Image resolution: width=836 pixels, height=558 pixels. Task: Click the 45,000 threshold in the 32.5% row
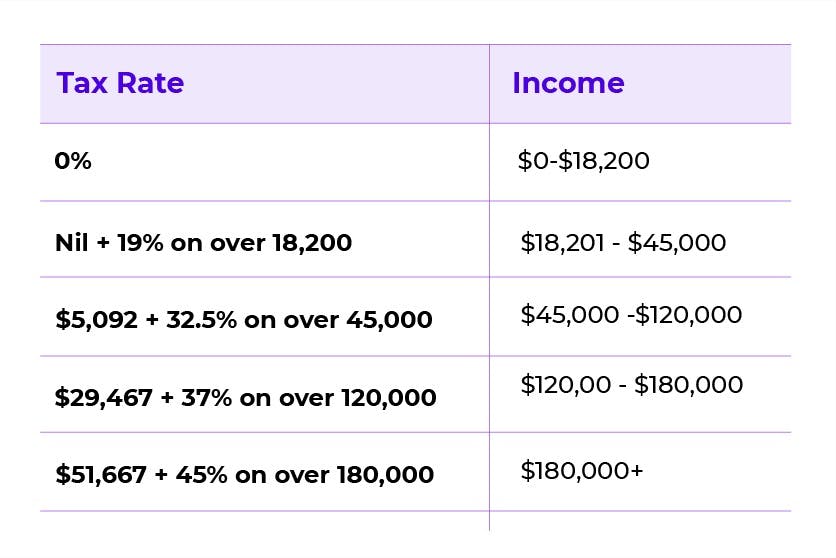(x=389, y=320)
